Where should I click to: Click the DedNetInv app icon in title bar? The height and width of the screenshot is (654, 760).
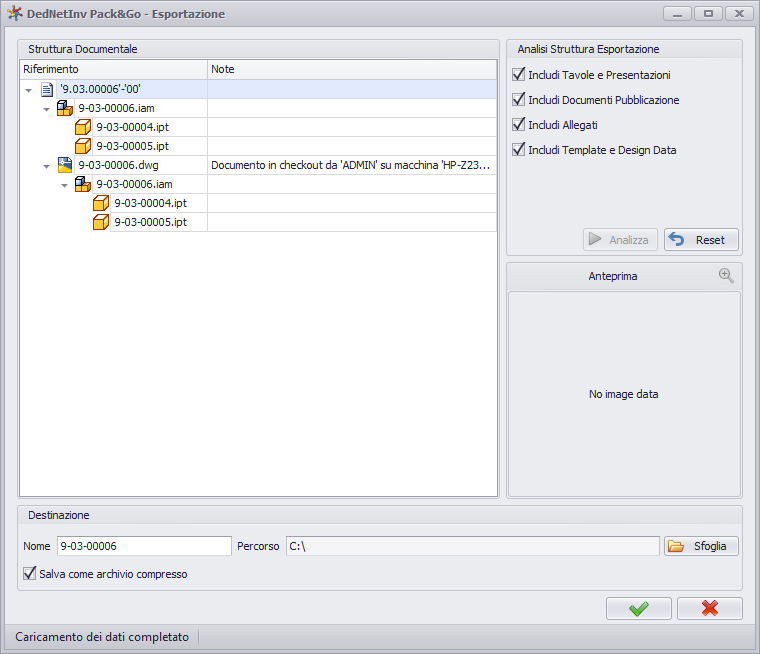pos(15,13)
